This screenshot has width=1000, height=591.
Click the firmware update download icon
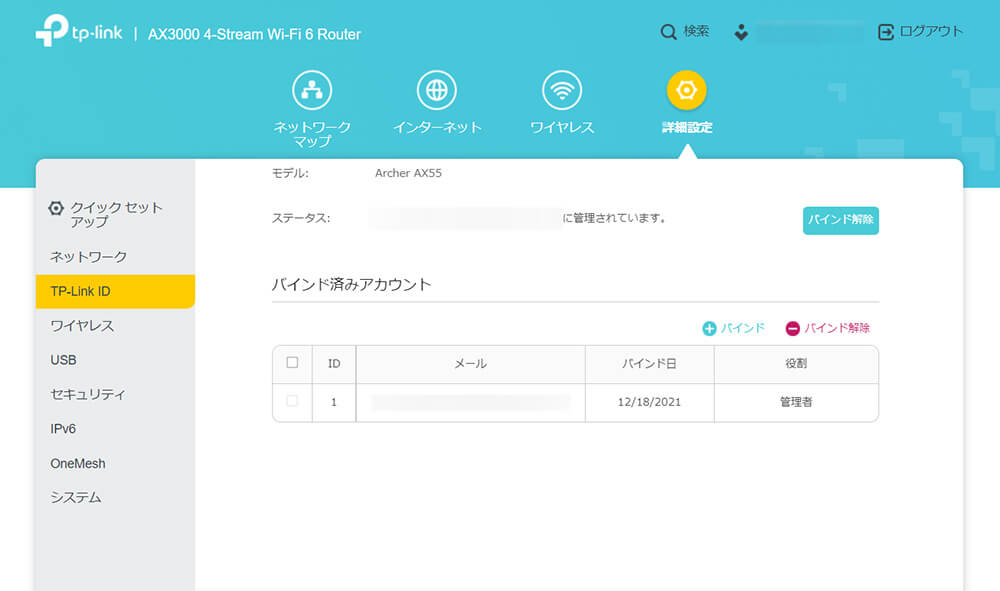coord(741,32)
